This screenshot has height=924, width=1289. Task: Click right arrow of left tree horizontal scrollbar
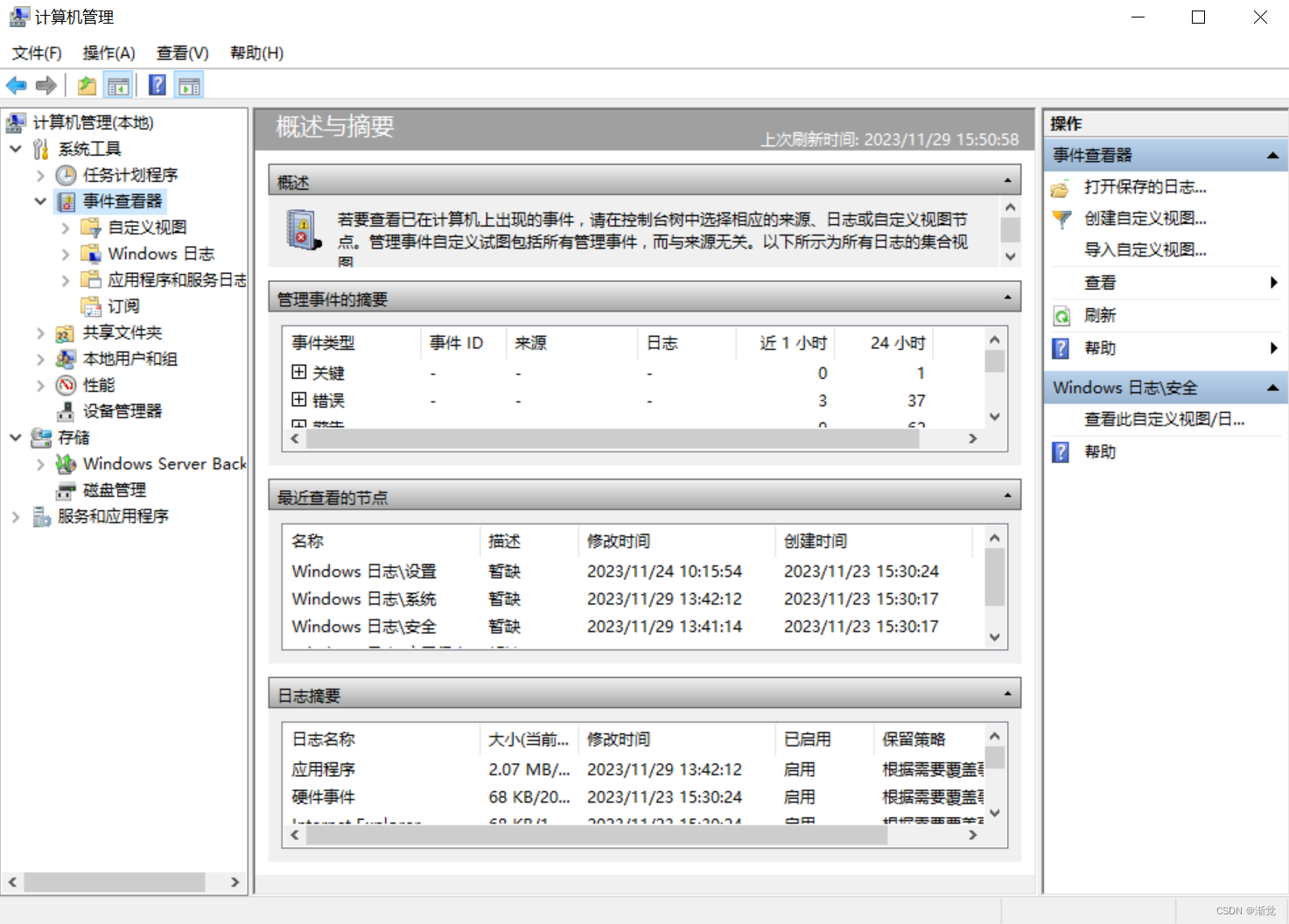pos(235,882)
